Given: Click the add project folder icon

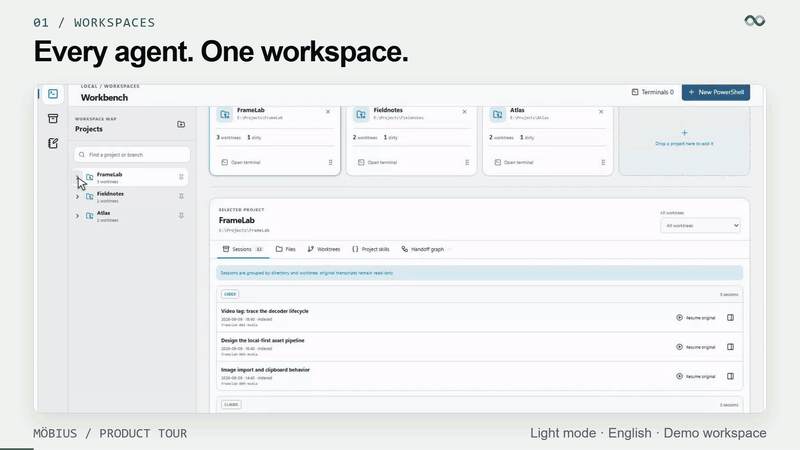Looking at the screenshot, I should point(181,124).
